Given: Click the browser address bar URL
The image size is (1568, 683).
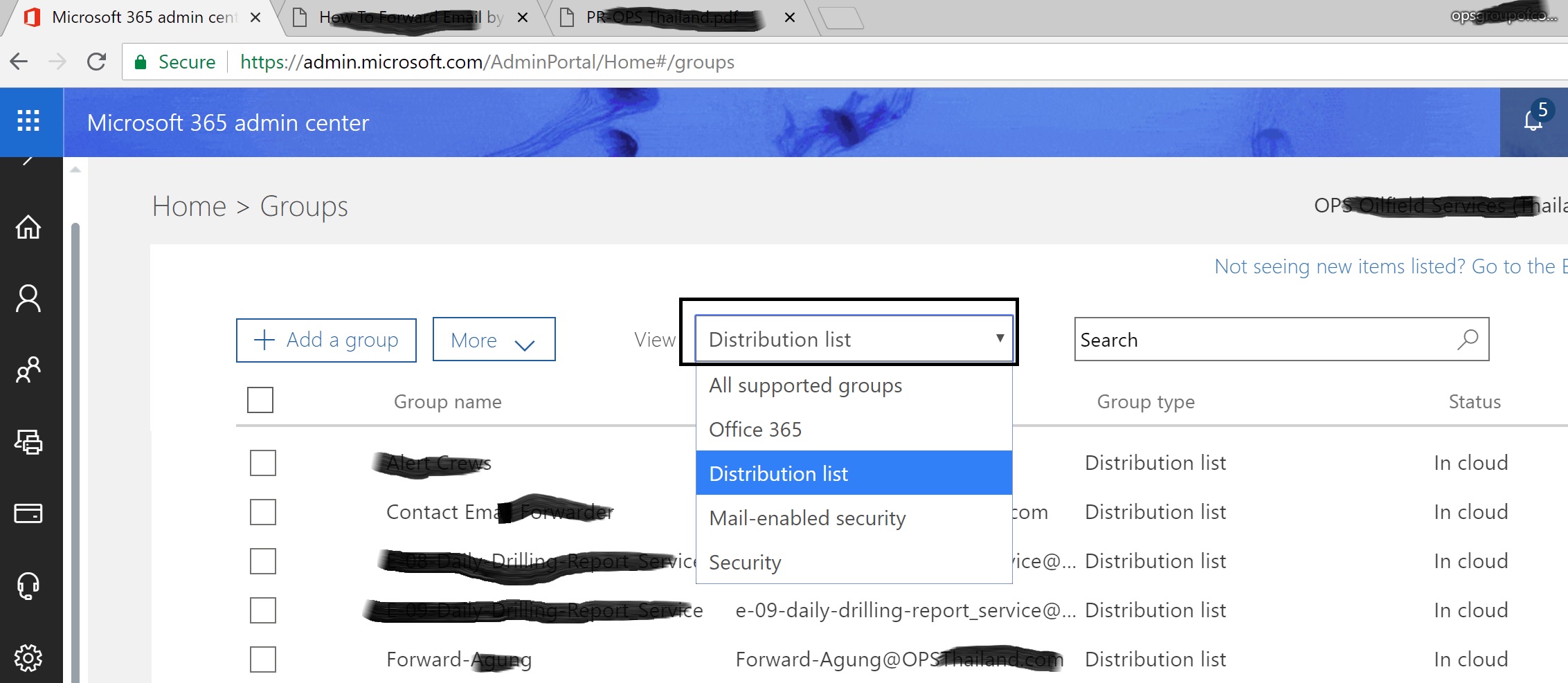Looking at the screenshot, I should (x=487, y=62).
